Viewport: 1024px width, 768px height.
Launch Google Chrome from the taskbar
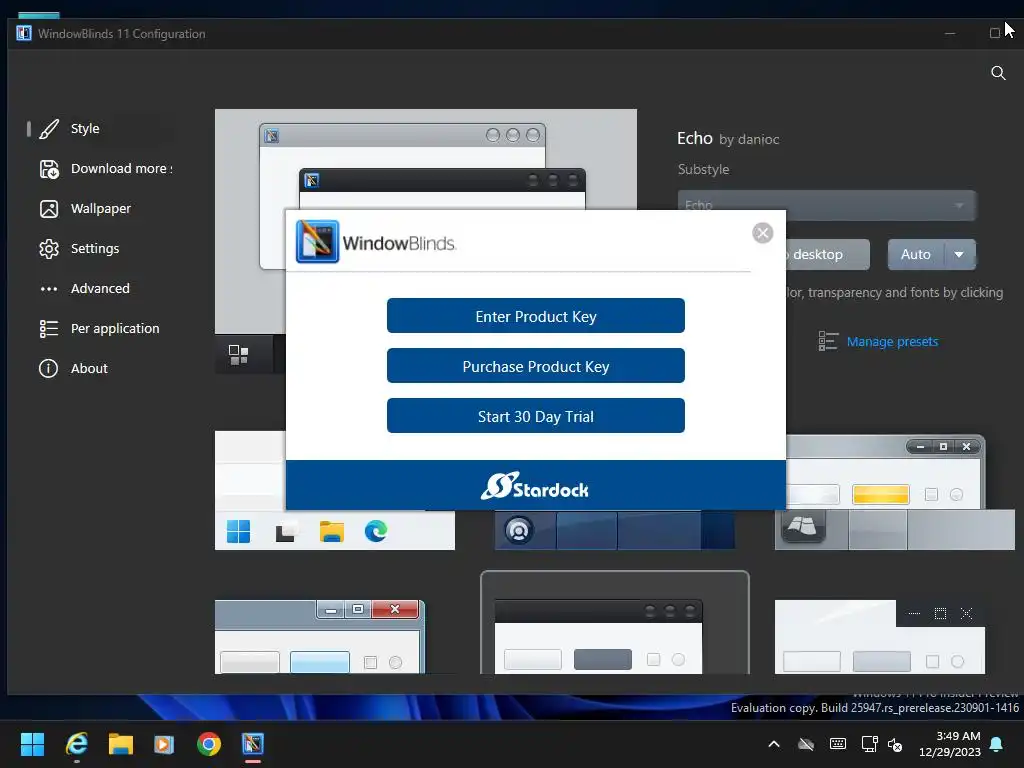pos(209,744)
